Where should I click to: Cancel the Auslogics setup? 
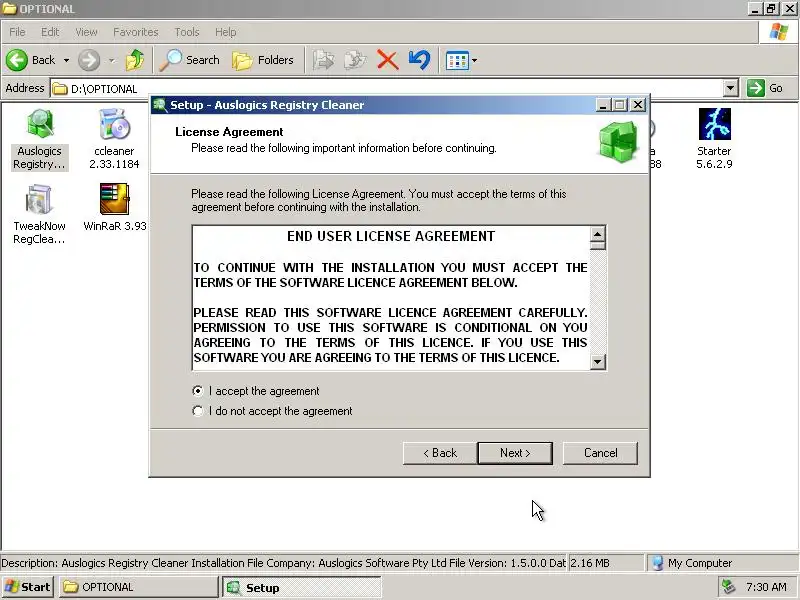pos(600,453)
